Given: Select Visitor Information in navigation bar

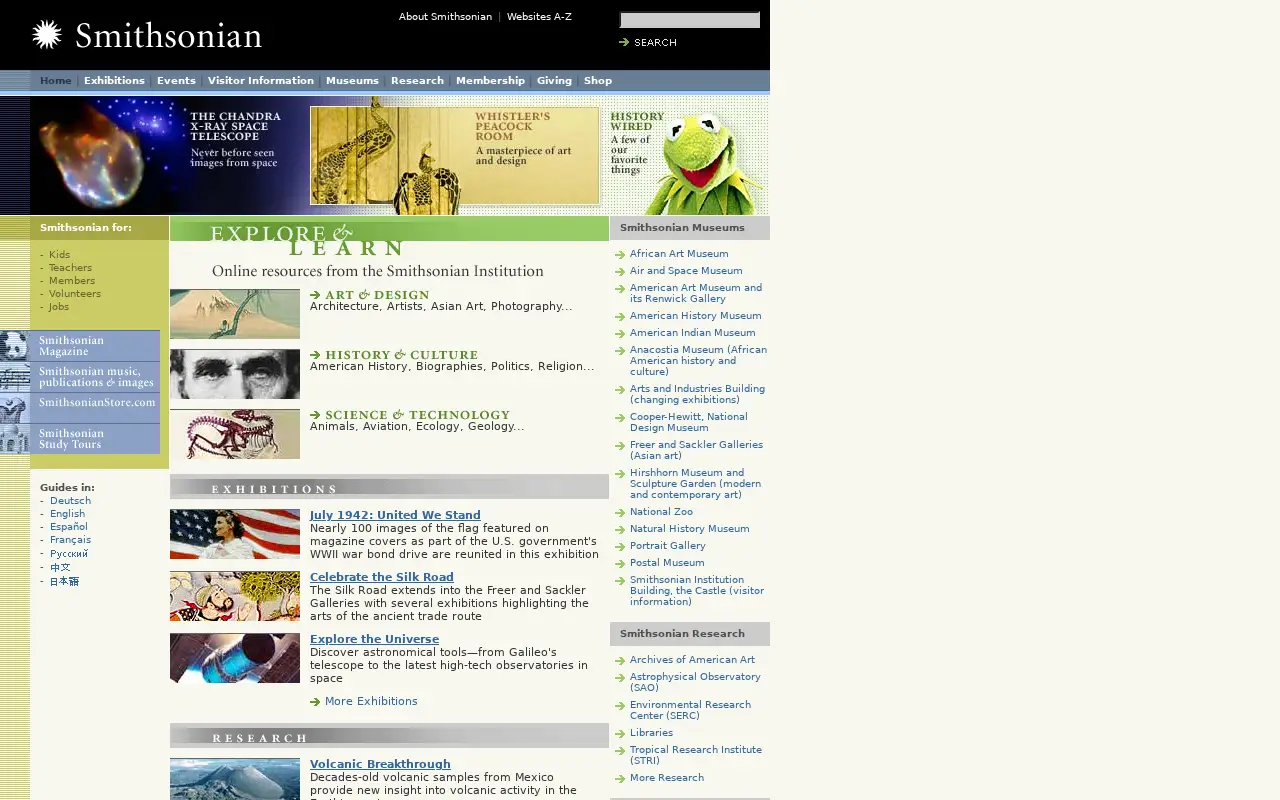Looking at the screenshot, I should 260,81.
